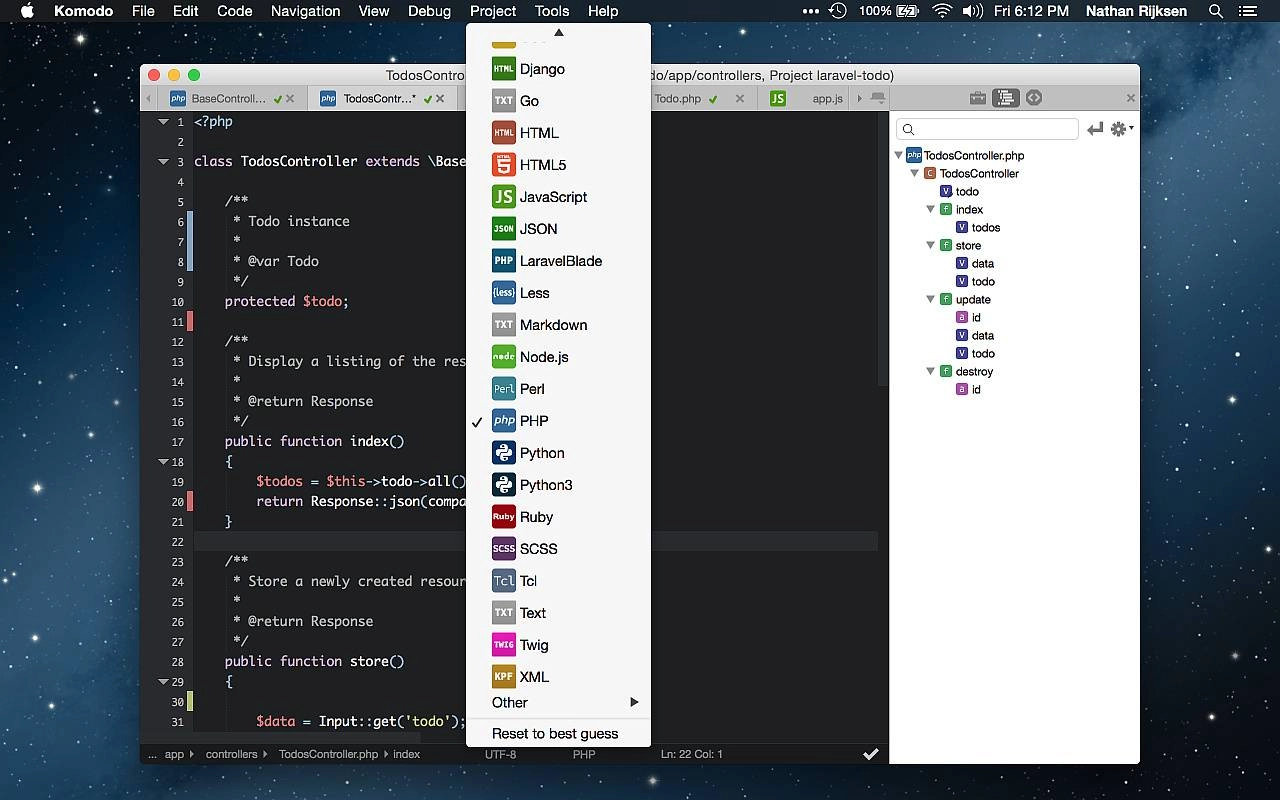
Task: Select Python3 language
Action: (x=558, y=485)
